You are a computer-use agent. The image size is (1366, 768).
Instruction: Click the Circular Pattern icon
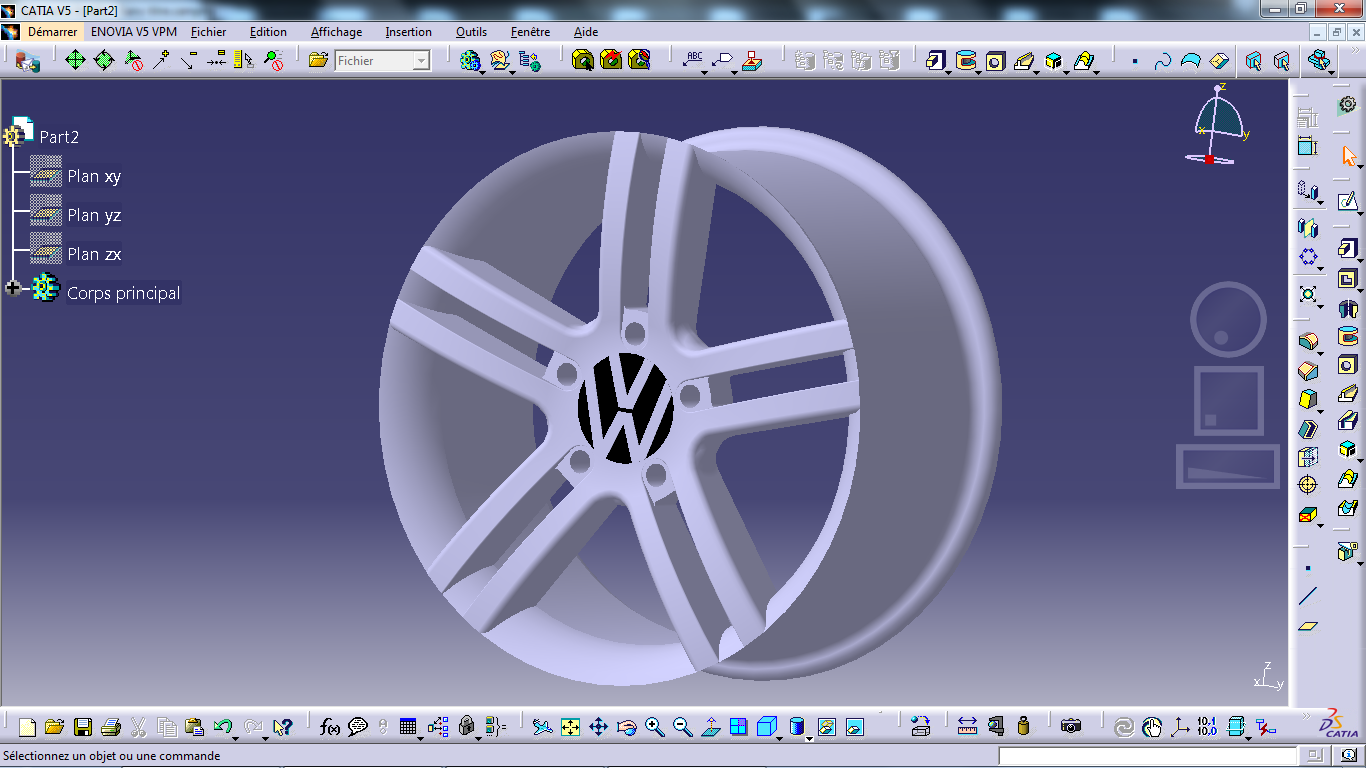1307,257
